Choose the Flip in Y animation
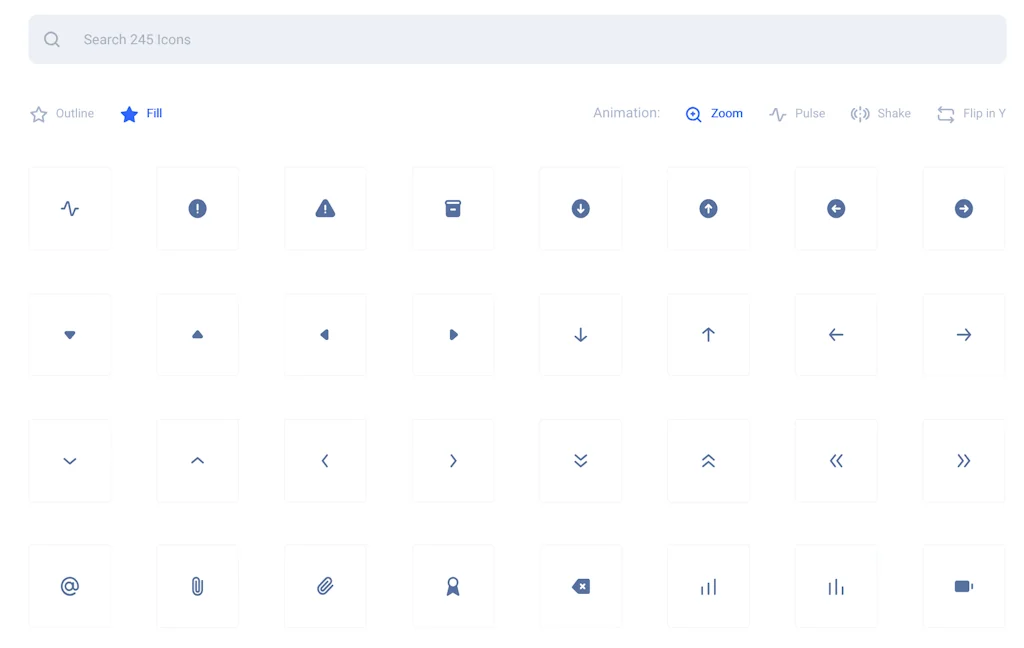1024x648 pixels. pyautogui.click(x=971, y=113)
